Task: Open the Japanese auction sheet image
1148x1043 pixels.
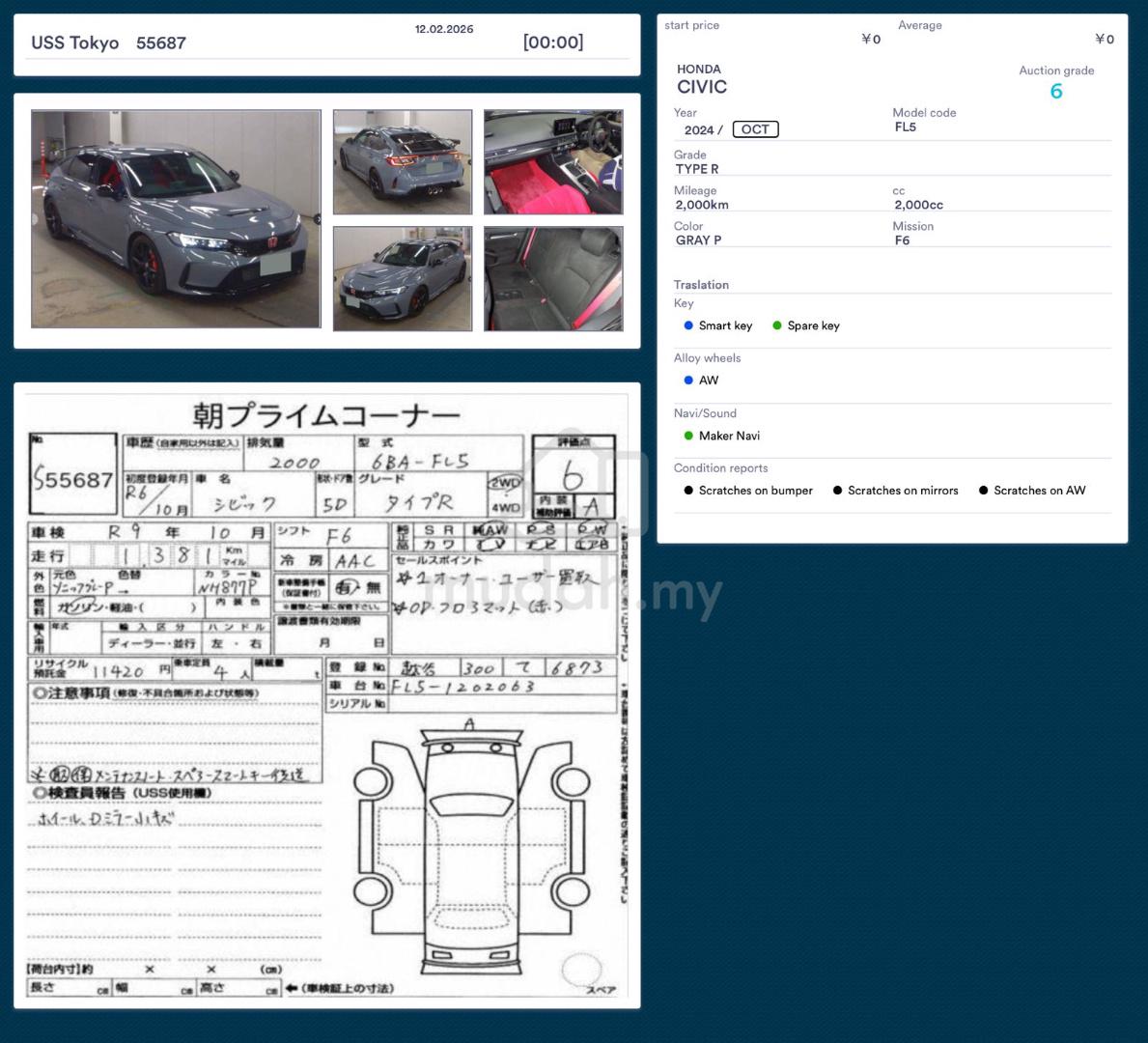Action: click(326, 695)
